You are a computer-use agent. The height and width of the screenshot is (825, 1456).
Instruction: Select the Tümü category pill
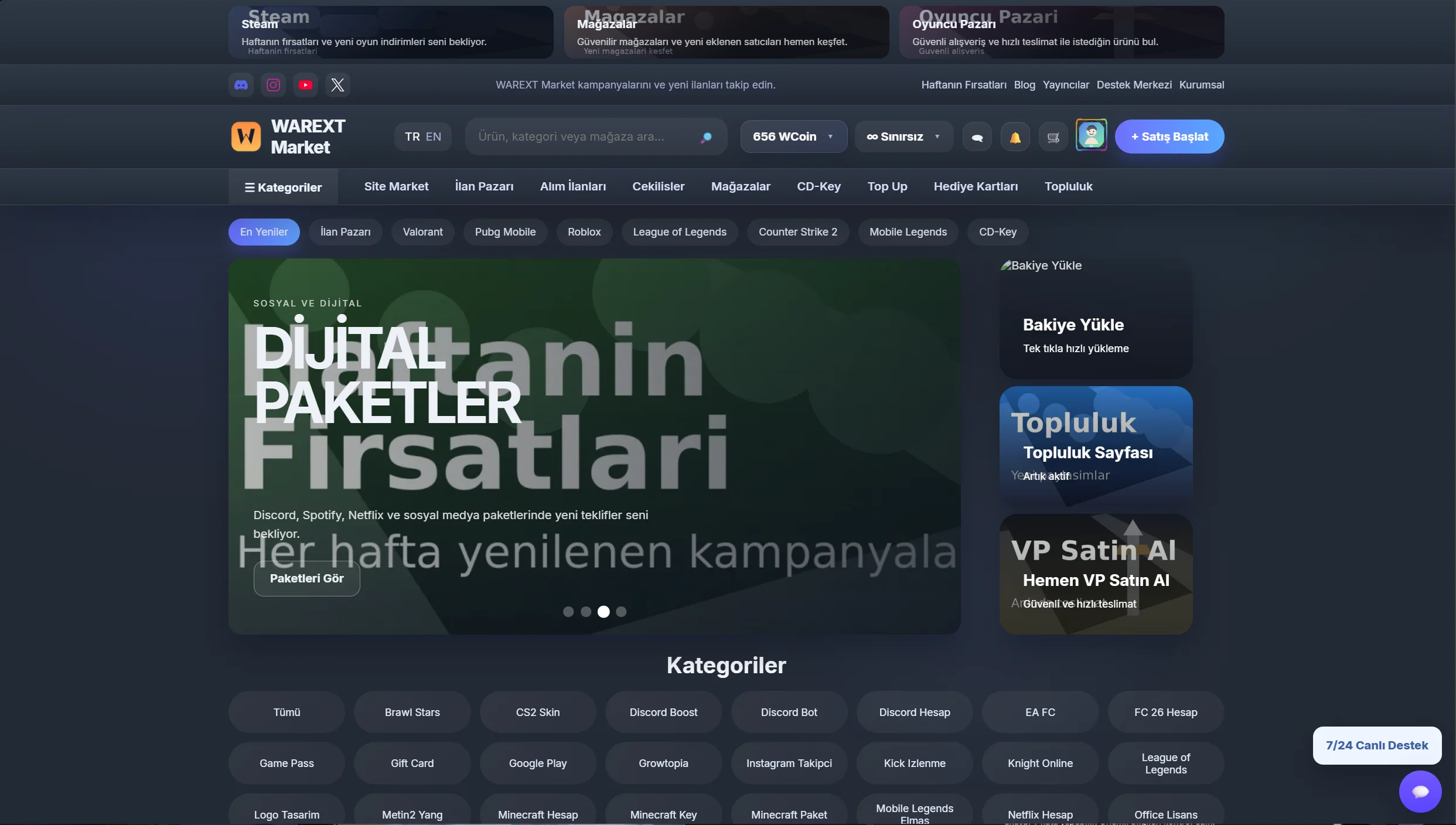pyautogui.click(x=287, y=712)
